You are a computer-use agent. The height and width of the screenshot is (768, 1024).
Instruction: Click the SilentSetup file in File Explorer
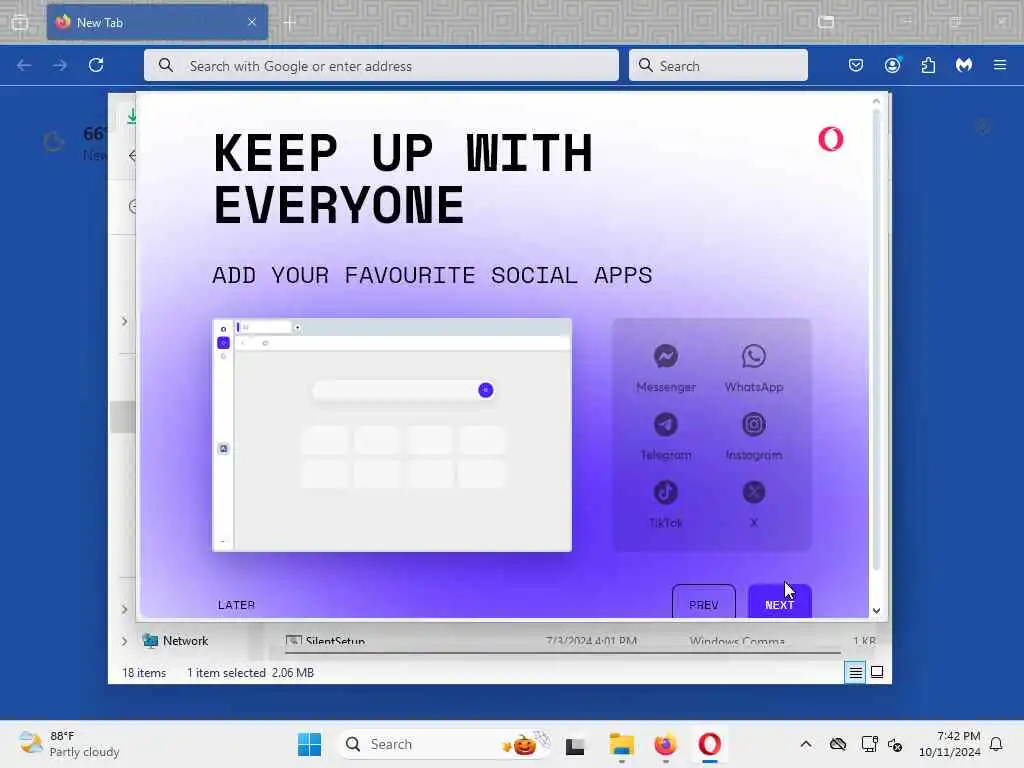click(x=327, y=640)
